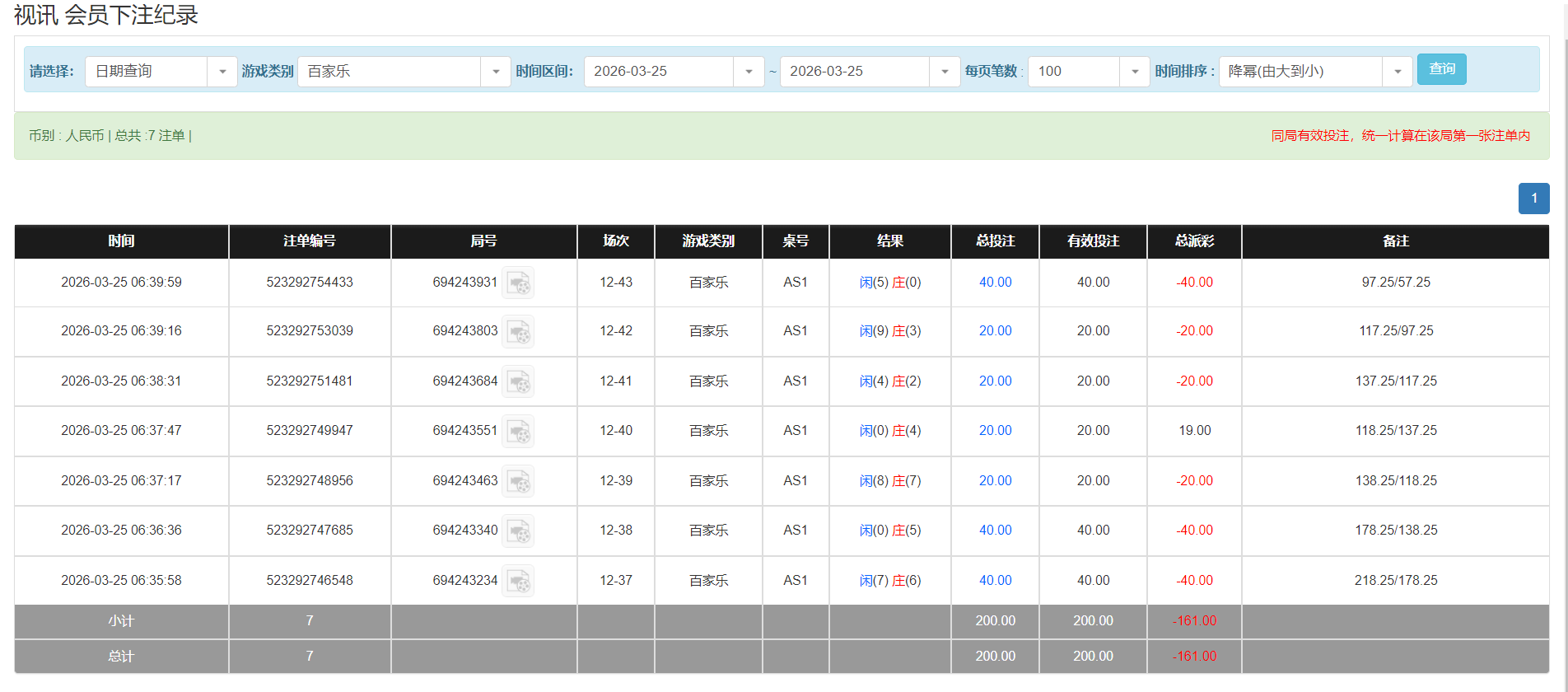Click the 时间 column header
The image size is (1568, 692).
click(x=121, y=241)
